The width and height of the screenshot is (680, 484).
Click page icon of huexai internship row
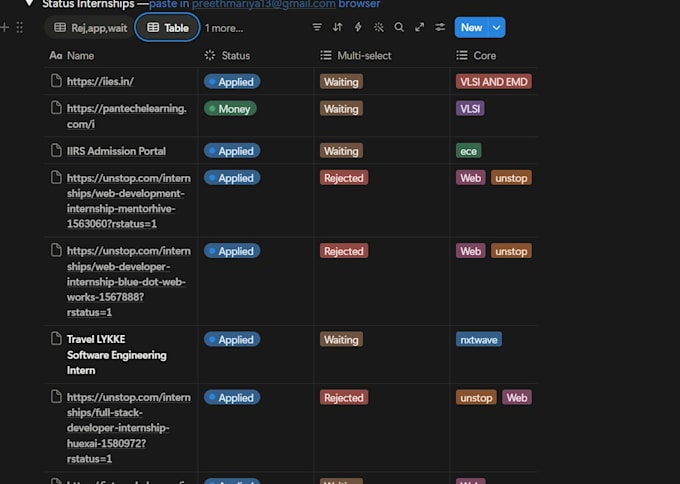[56, 396]
